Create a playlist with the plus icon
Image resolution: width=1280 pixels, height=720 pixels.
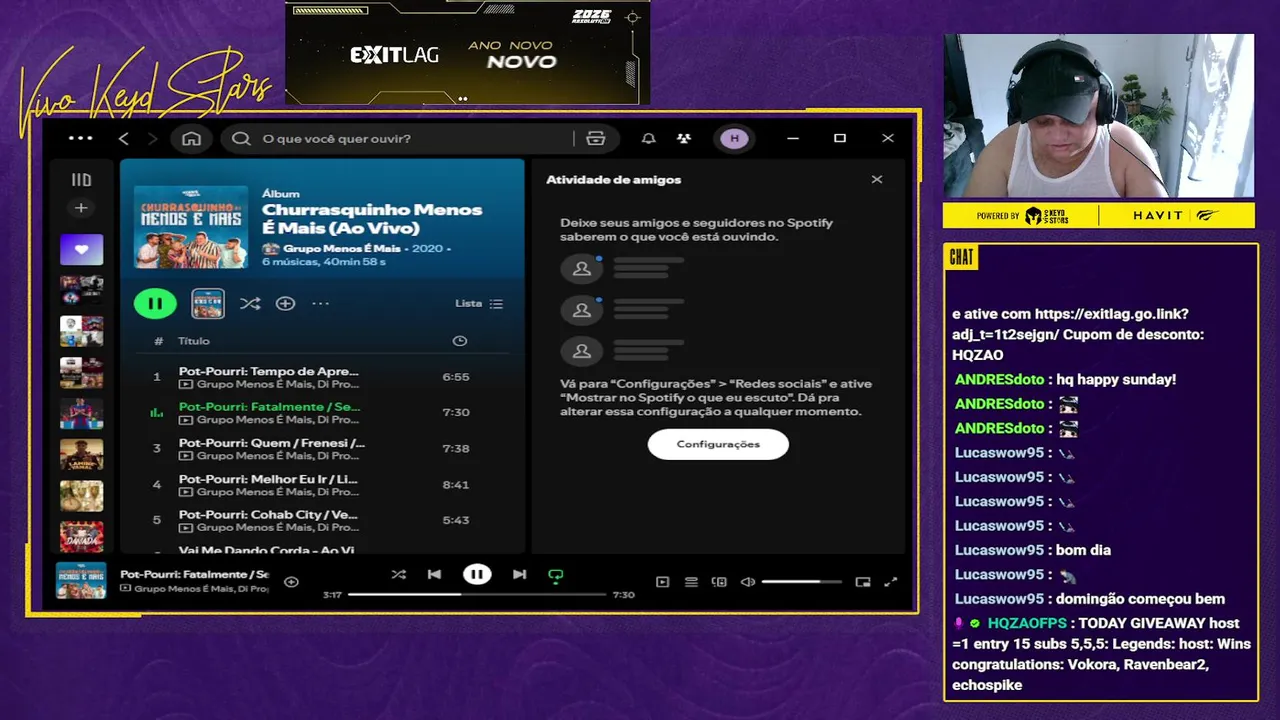81,208
